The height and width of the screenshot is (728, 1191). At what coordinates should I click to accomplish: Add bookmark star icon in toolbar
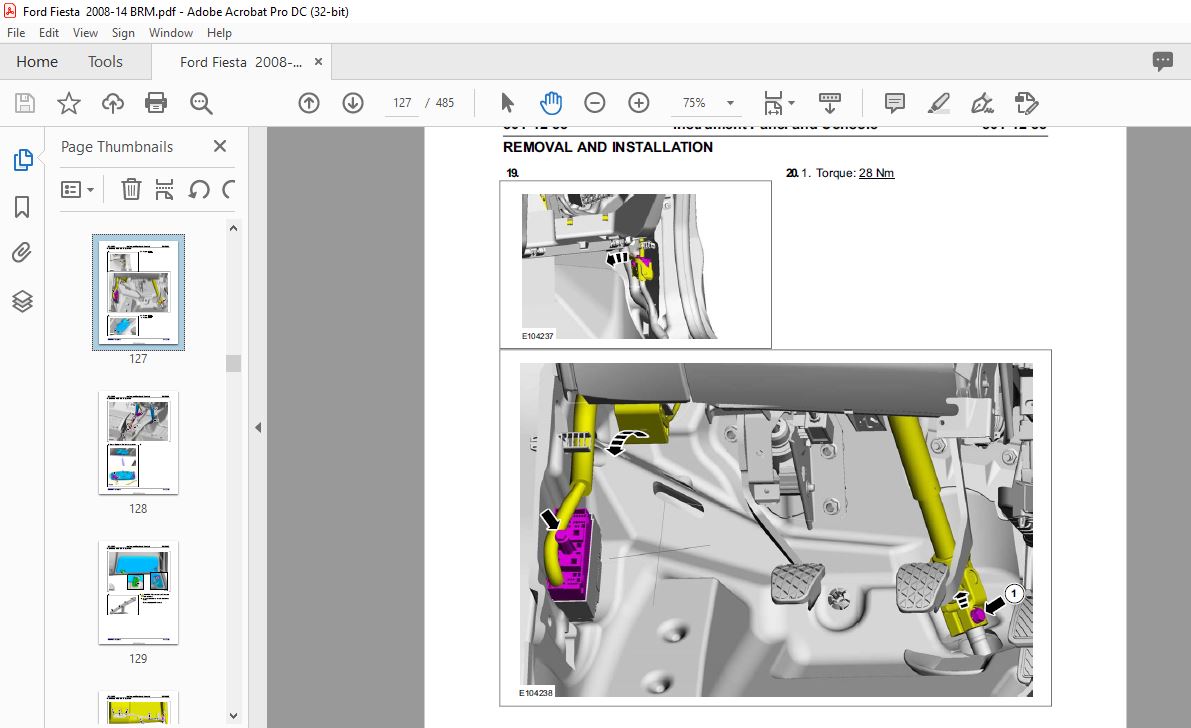pyautogui.click(x=69, y=103)
